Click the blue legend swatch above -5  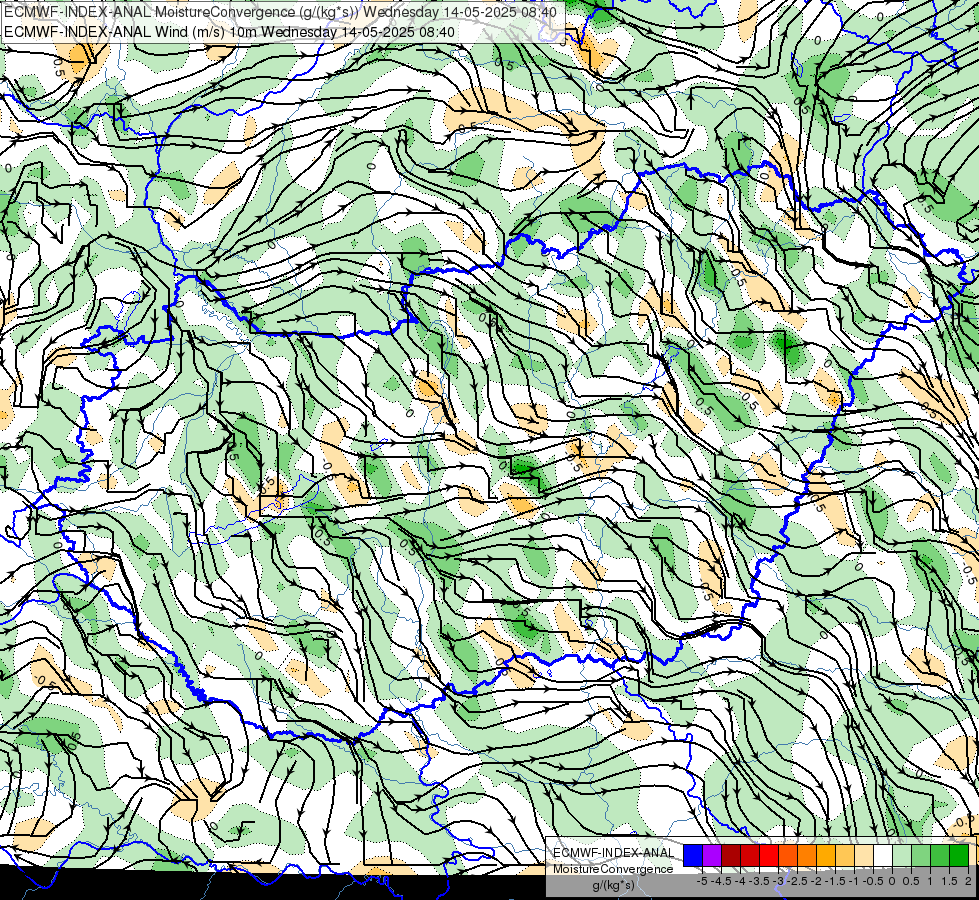click(x=693, y=856)
